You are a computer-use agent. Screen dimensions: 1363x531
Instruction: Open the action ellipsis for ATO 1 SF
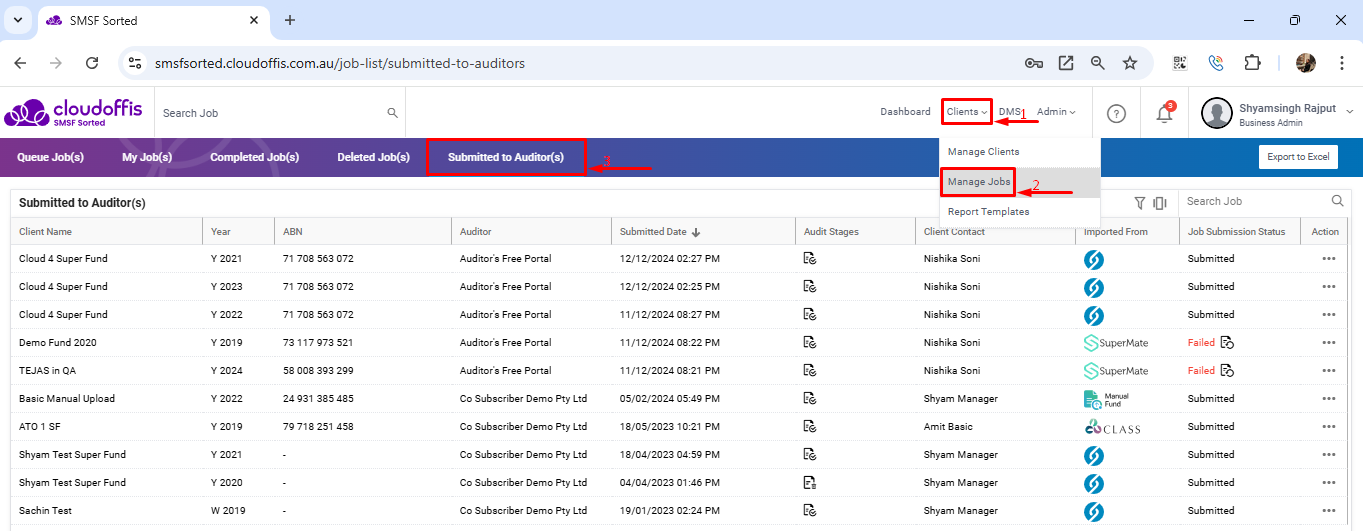[x=1329, y=426]
